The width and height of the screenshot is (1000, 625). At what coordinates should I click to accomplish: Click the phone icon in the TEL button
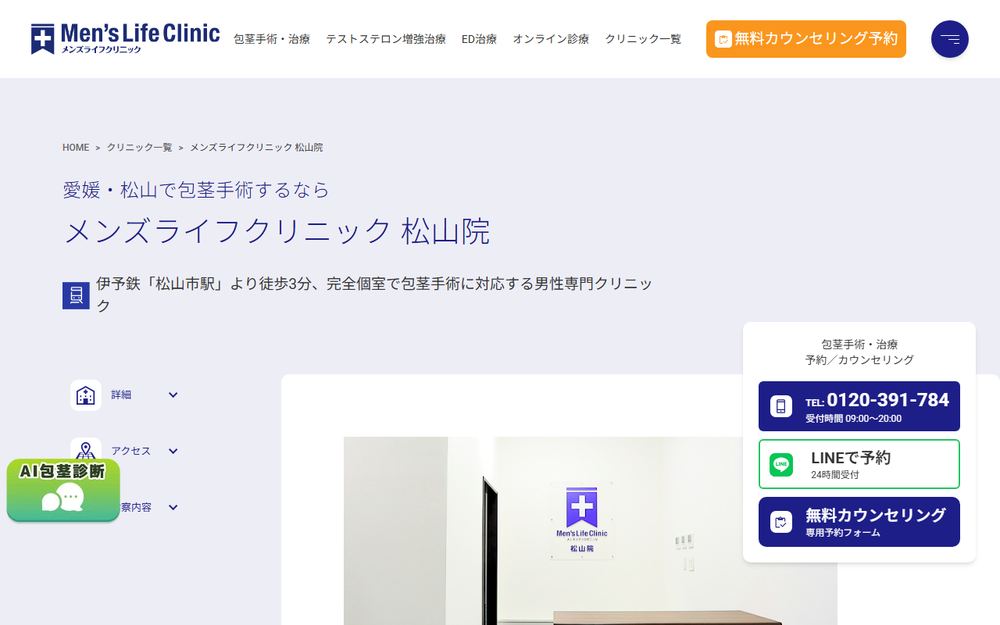[781, 406]
